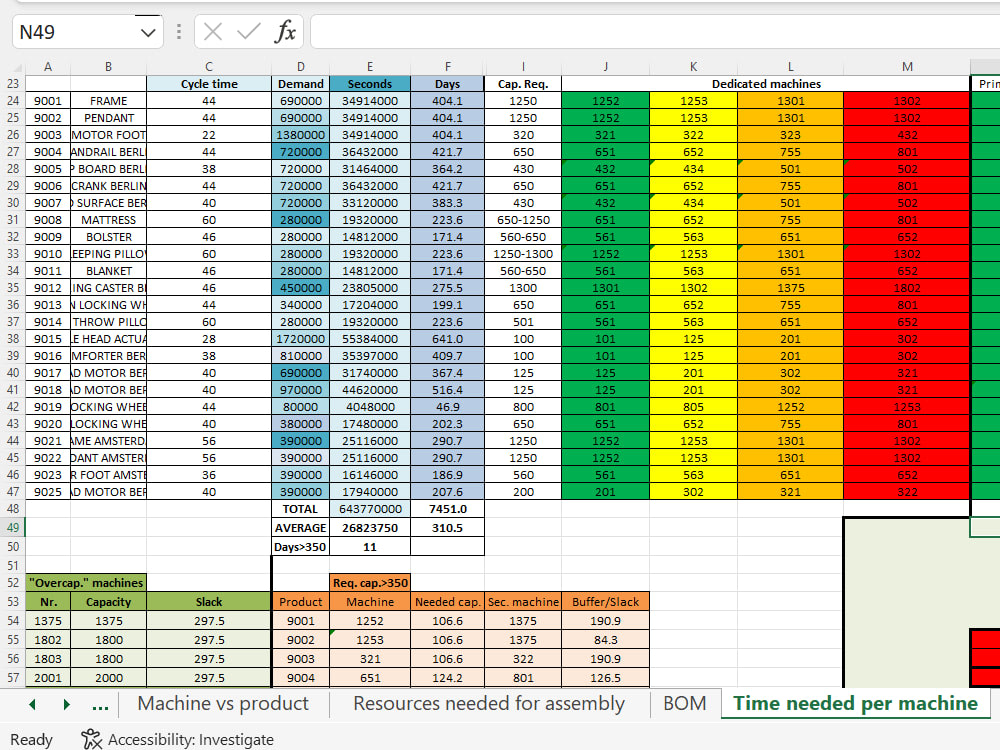The width and height of the screenshot is (1000, 750).
Task: Click total days 7451.0
Action: 447,509
